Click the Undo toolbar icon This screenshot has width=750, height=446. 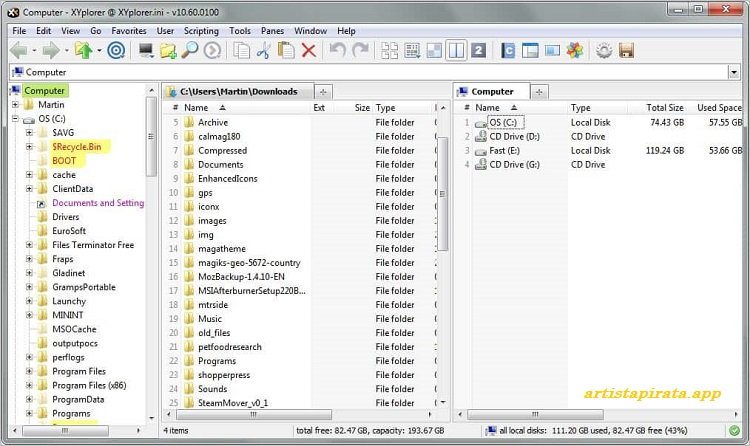pos(338,50)
